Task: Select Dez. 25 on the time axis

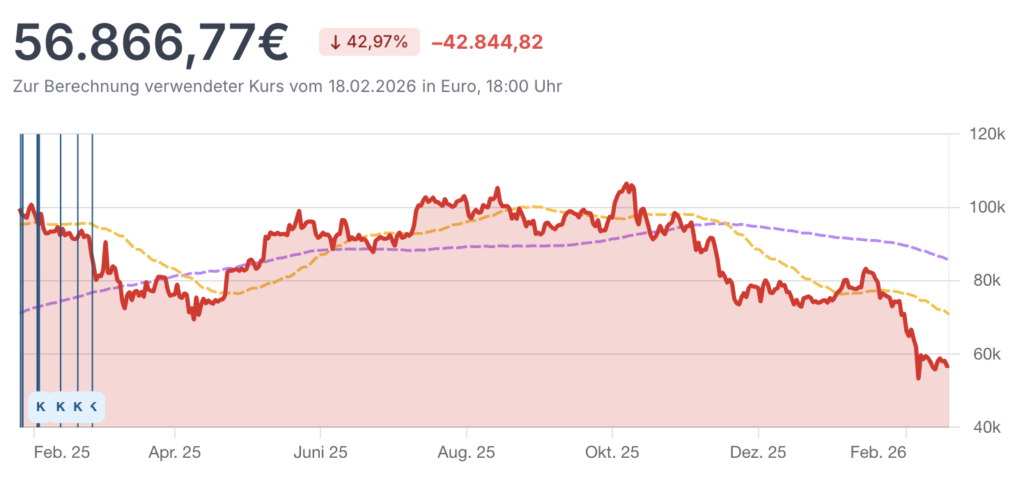Action: coord(758,453)
